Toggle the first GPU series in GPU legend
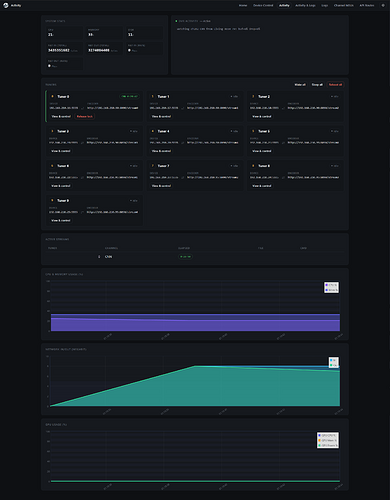Screen dimensions: 390x500 point(327,435)
